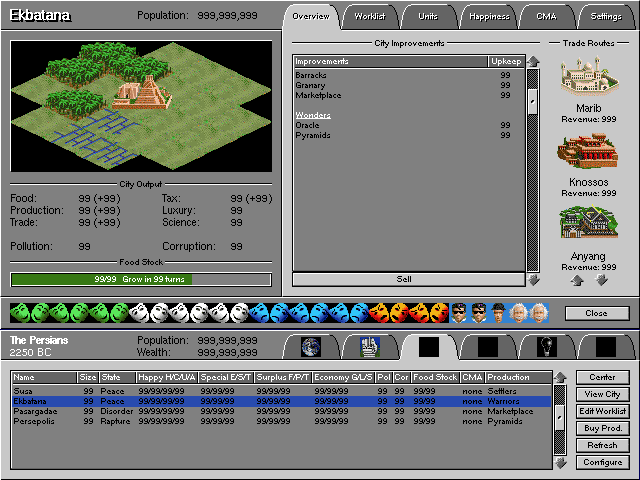Click the first white content citizen face
The width and height of the screenshot is (640, 480).
(139, 313)
